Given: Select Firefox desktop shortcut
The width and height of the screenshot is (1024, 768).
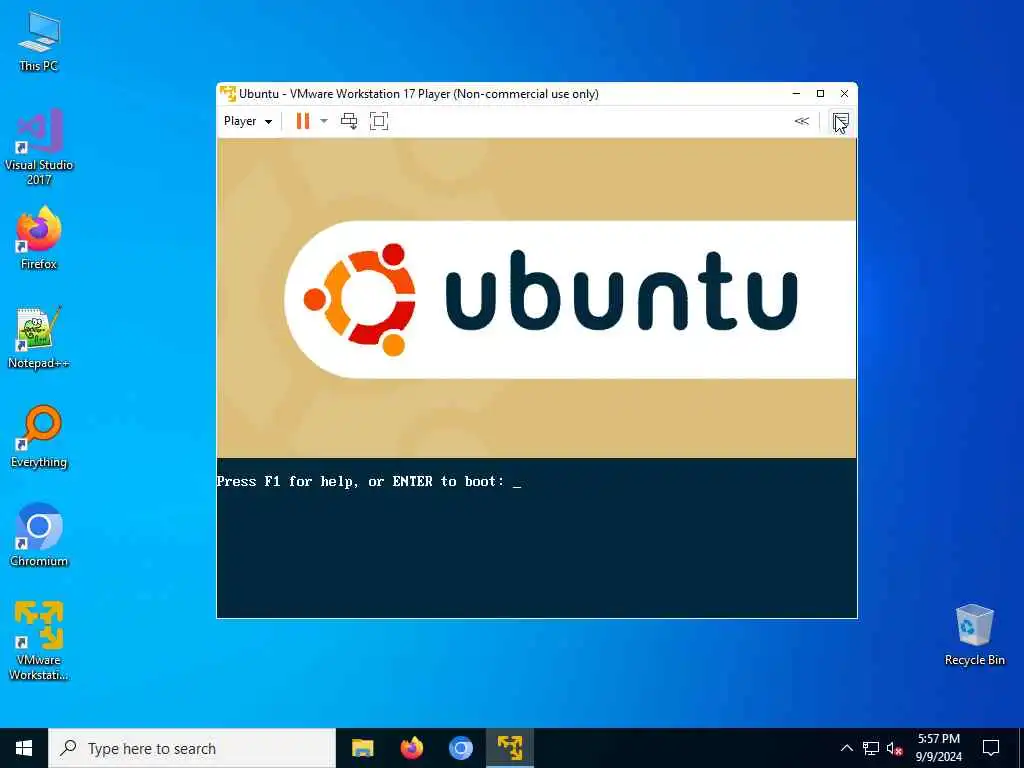Looking at the screenshot, I should click(x=39, y=238).
